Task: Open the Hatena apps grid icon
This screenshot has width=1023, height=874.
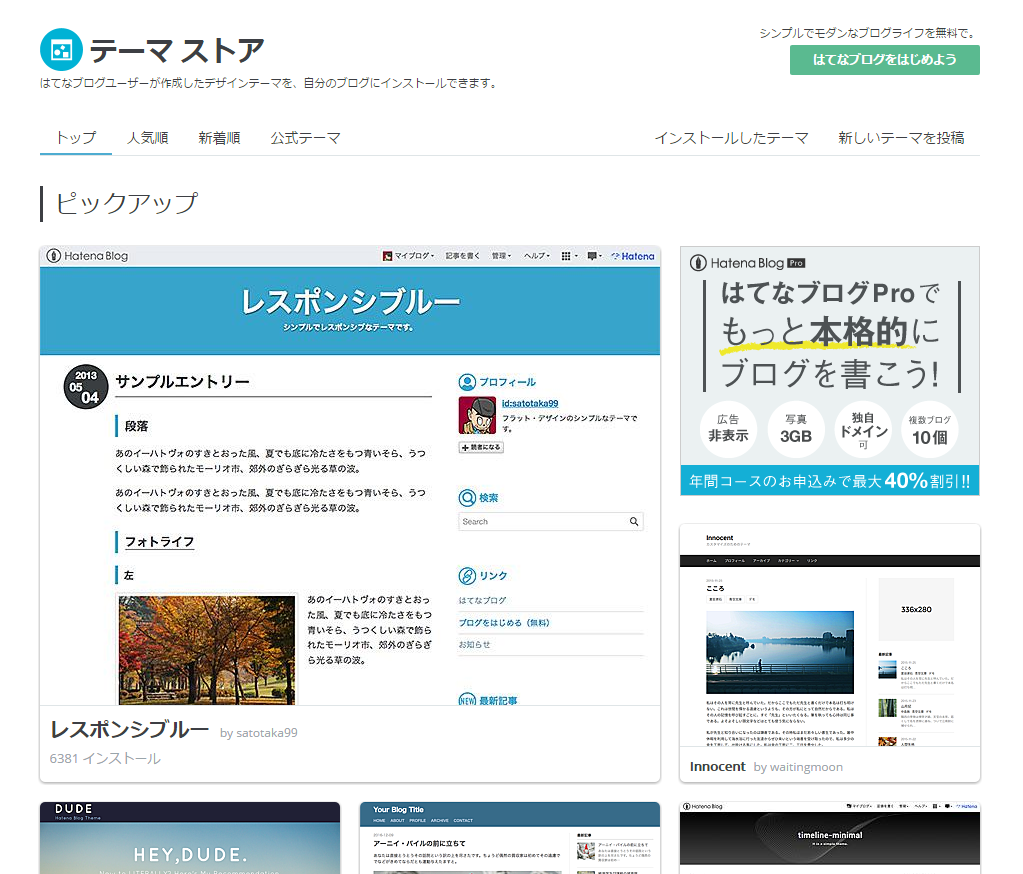Action: (567, 257)
